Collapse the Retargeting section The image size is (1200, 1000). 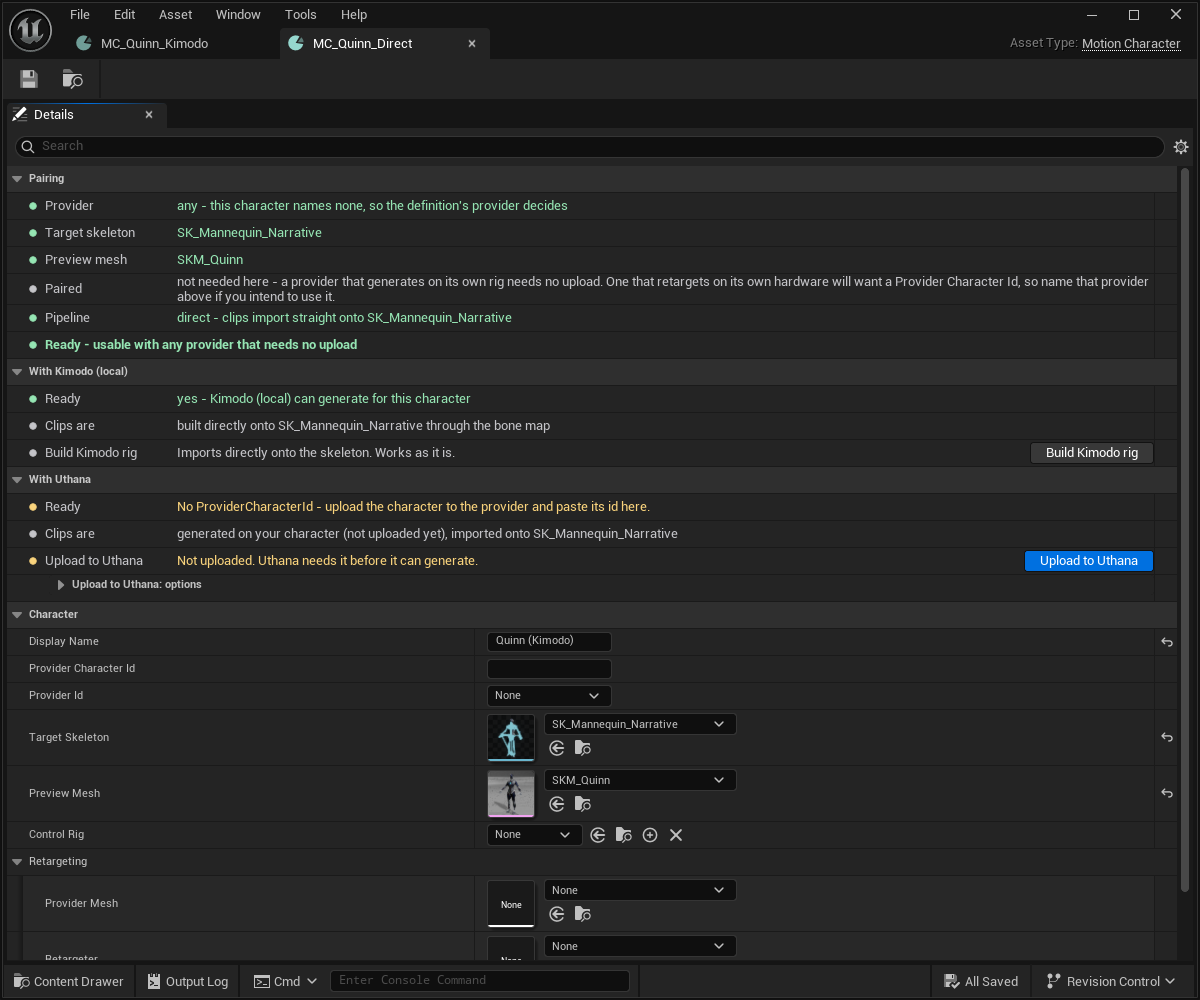coord(17,862)
